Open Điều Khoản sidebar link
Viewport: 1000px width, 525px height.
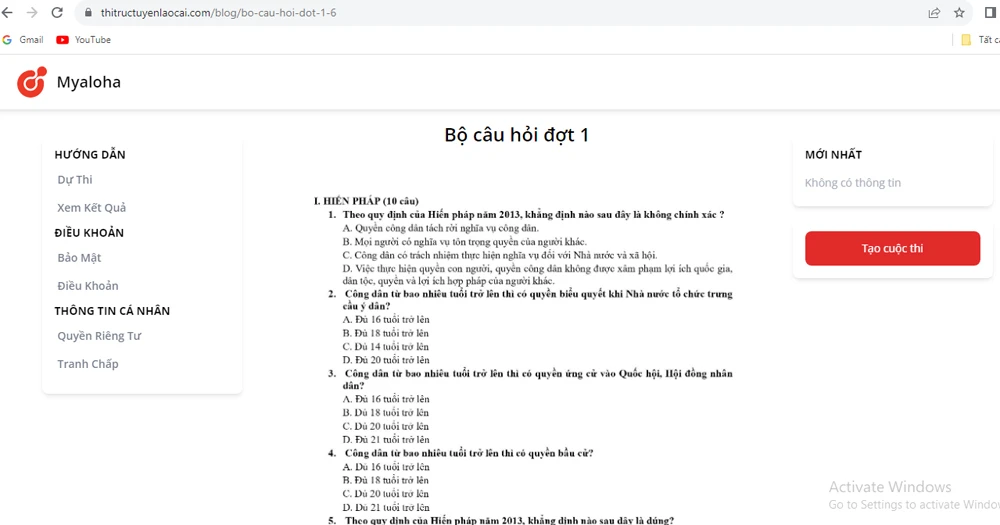click(87, 286)
